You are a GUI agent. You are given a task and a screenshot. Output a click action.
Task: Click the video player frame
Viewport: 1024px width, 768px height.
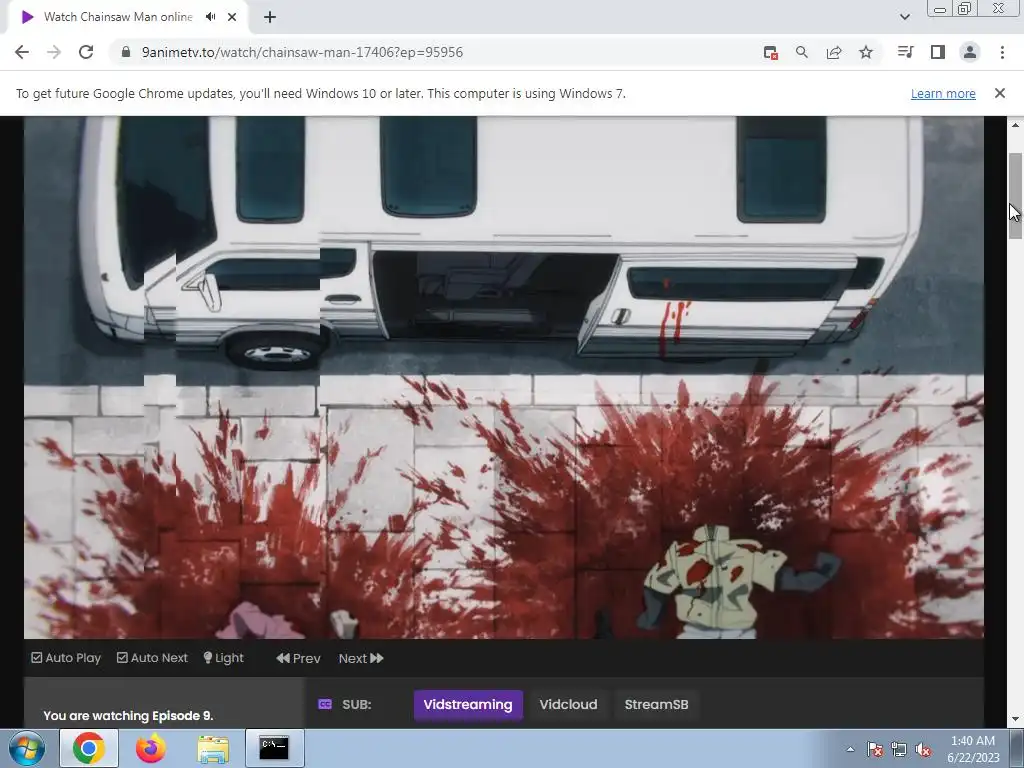[504, 377]
